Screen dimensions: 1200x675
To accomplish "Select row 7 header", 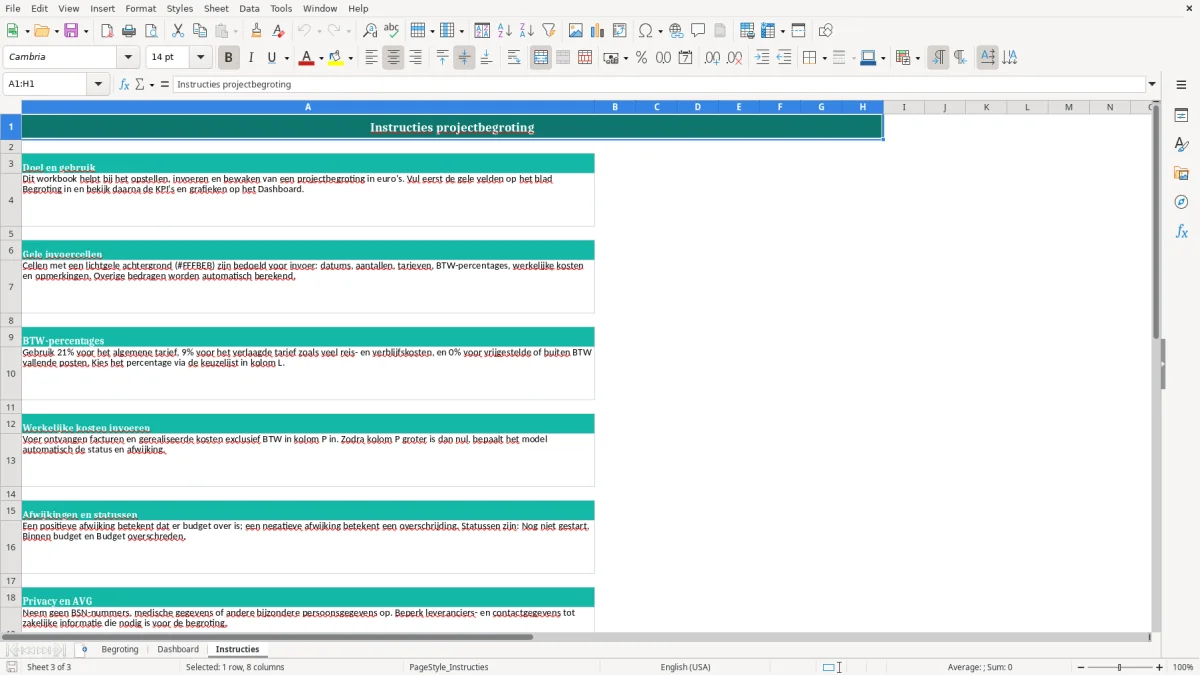I will tap(10, 287).
